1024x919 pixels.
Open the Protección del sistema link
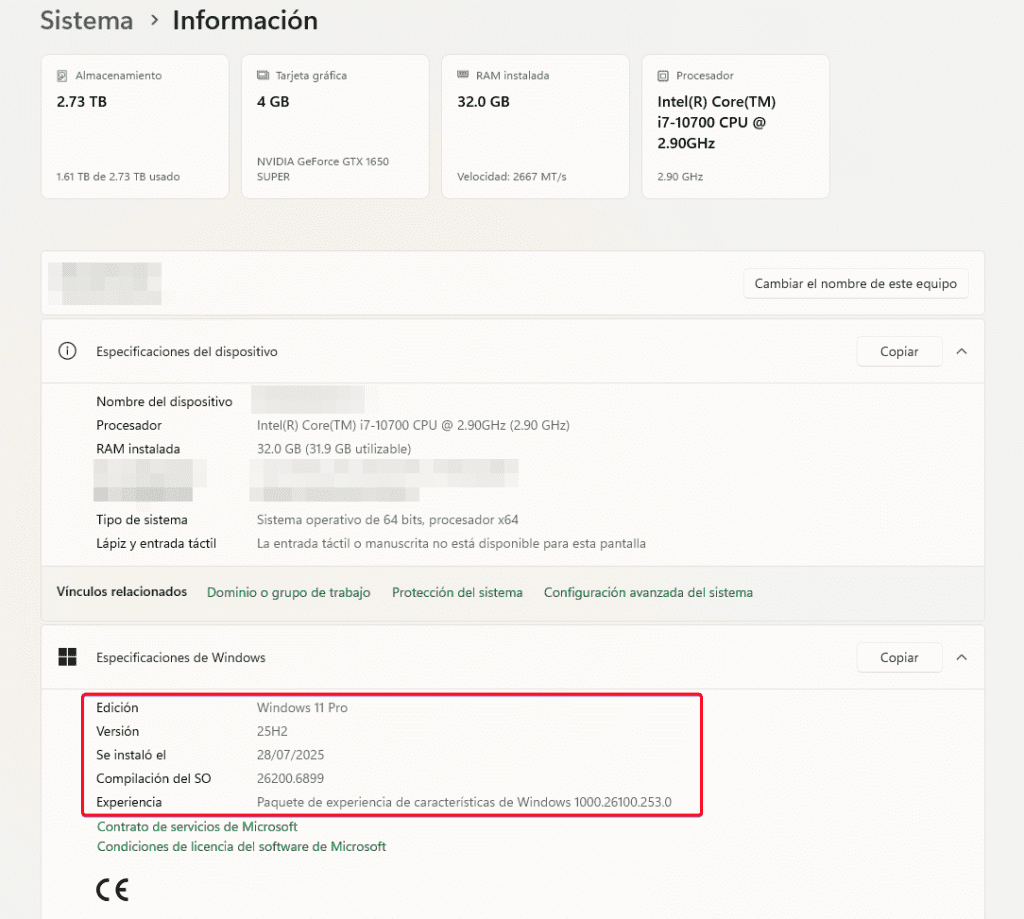click(457, 592)
